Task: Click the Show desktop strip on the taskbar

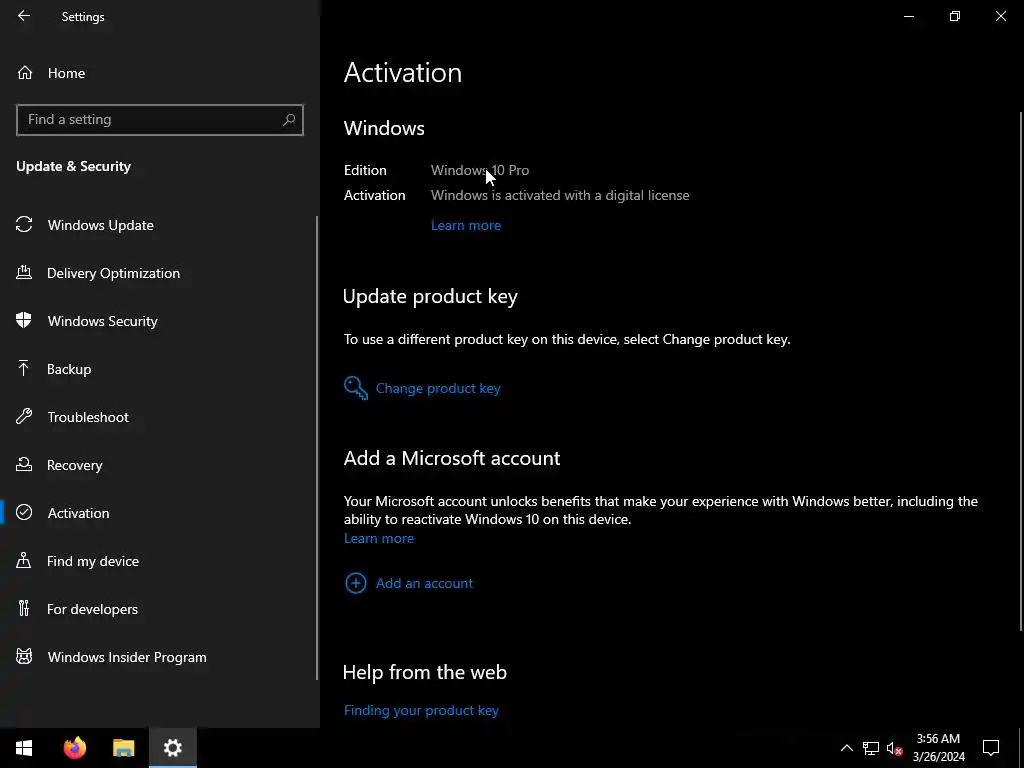Action: click(1021, 748)
